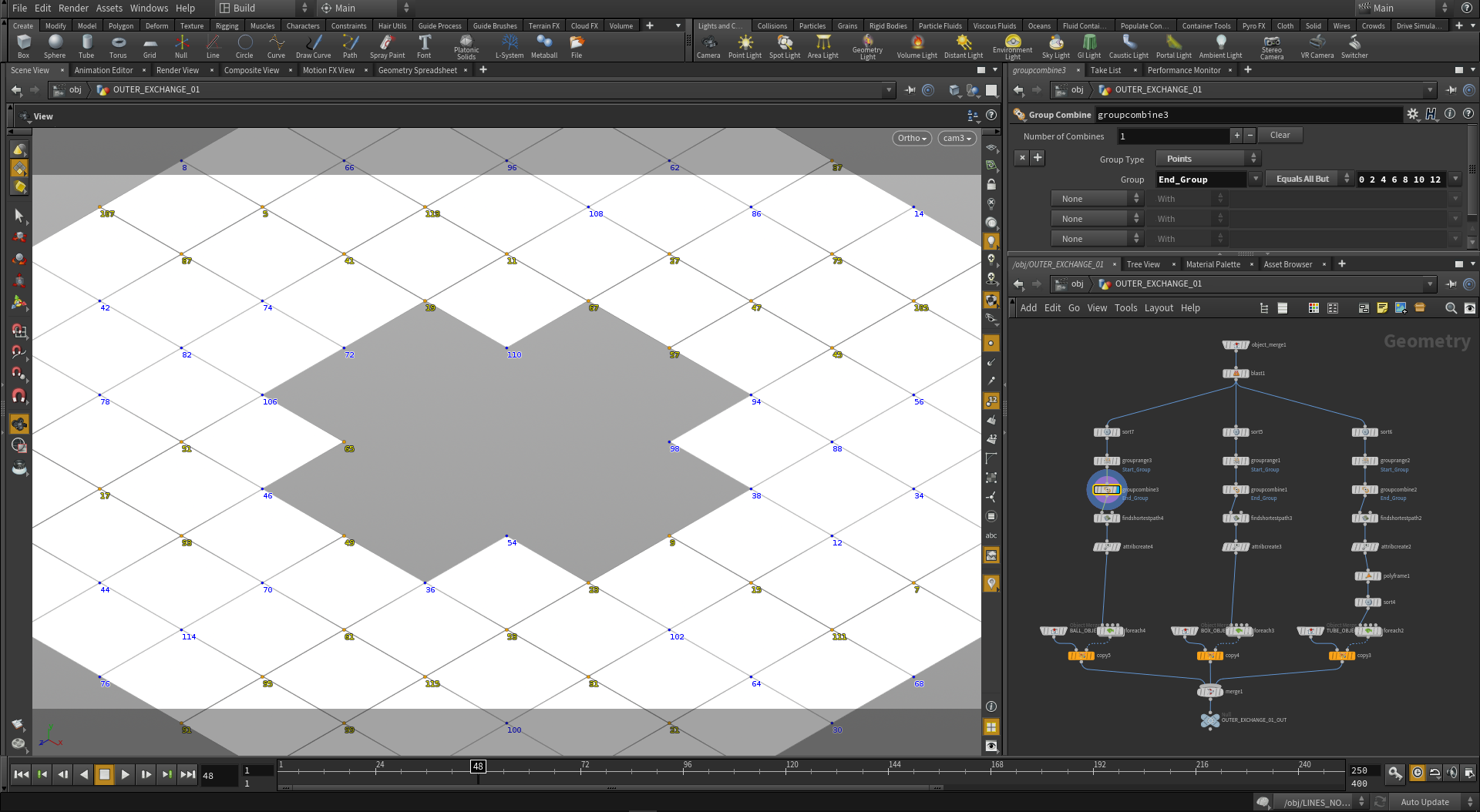Click the Tools menu in network editor
This screenshot has width=1480, height=812.
pyautogui.click(x=1125, y=308)
